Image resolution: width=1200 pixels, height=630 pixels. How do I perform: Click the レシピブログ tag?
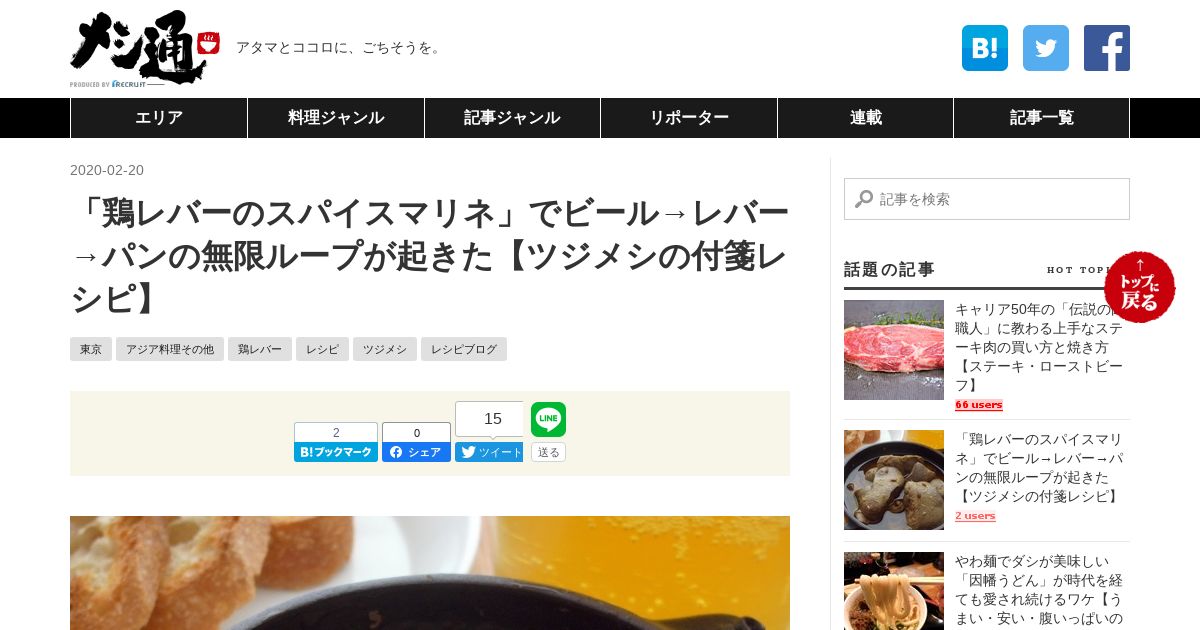point(463,349)
